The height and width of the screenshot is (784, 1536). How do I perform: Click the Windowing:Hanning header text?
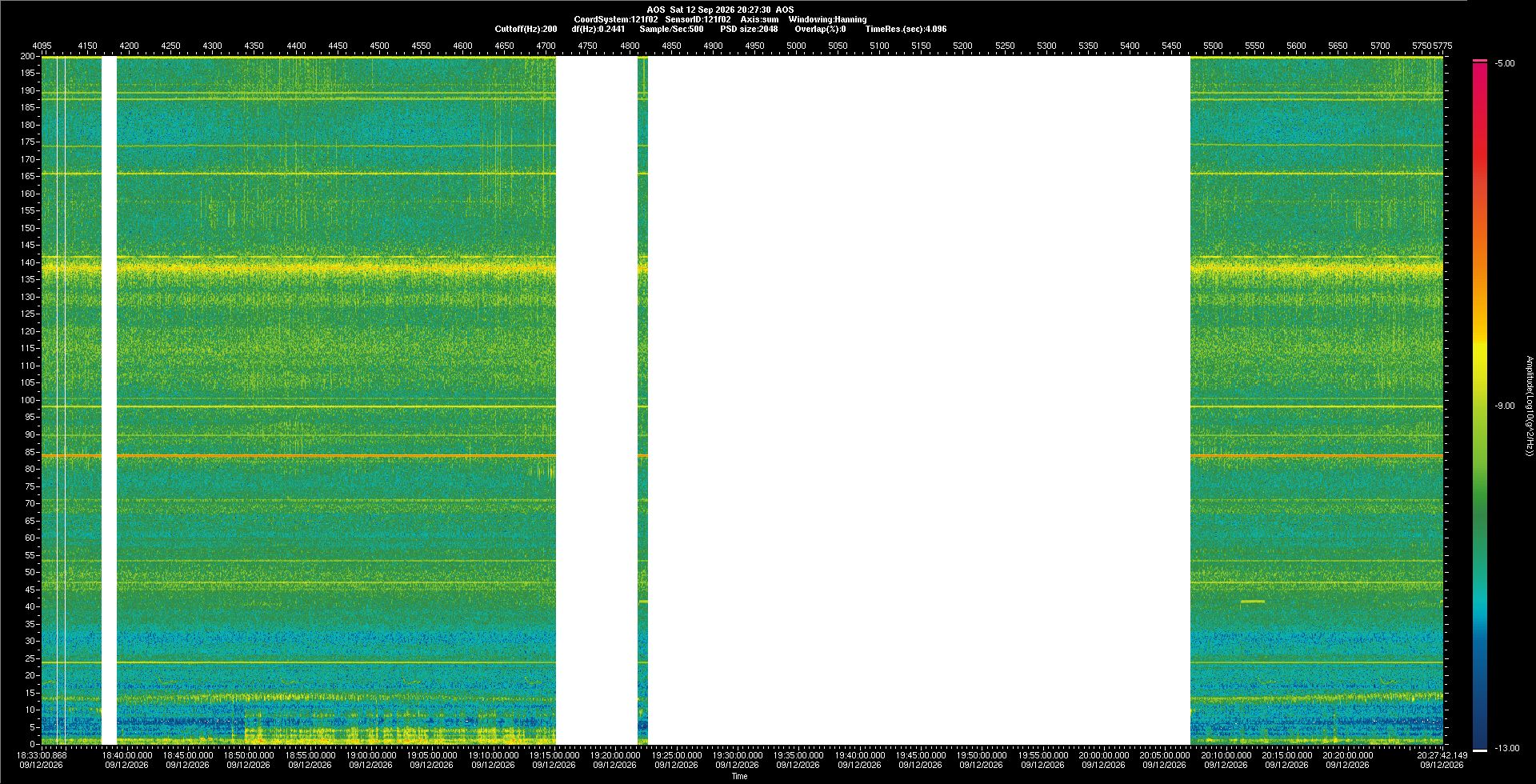click(827, 19)
